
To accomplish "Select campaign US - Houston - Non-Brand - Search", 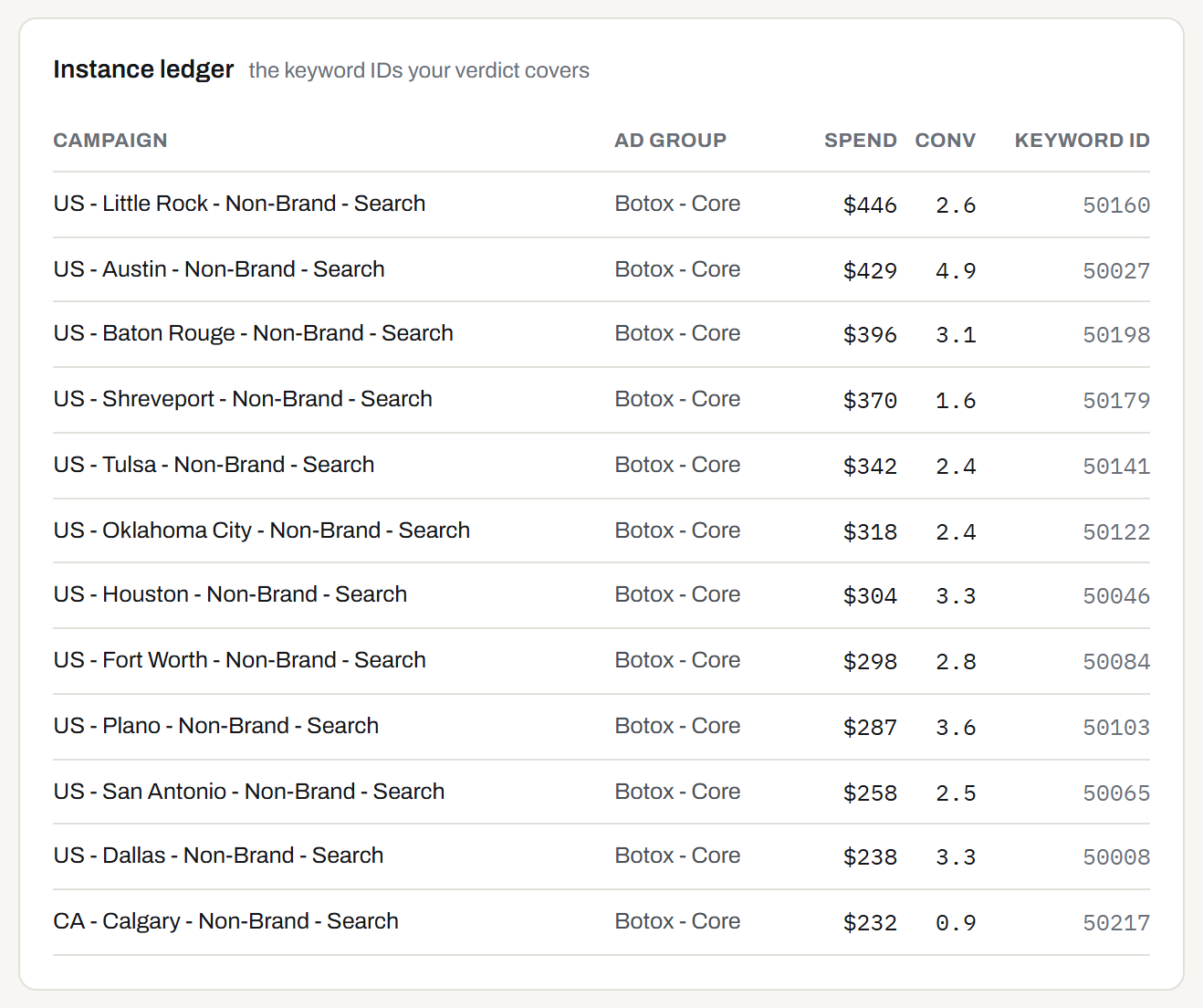I will pyautogui.click(x=231, y=594).
